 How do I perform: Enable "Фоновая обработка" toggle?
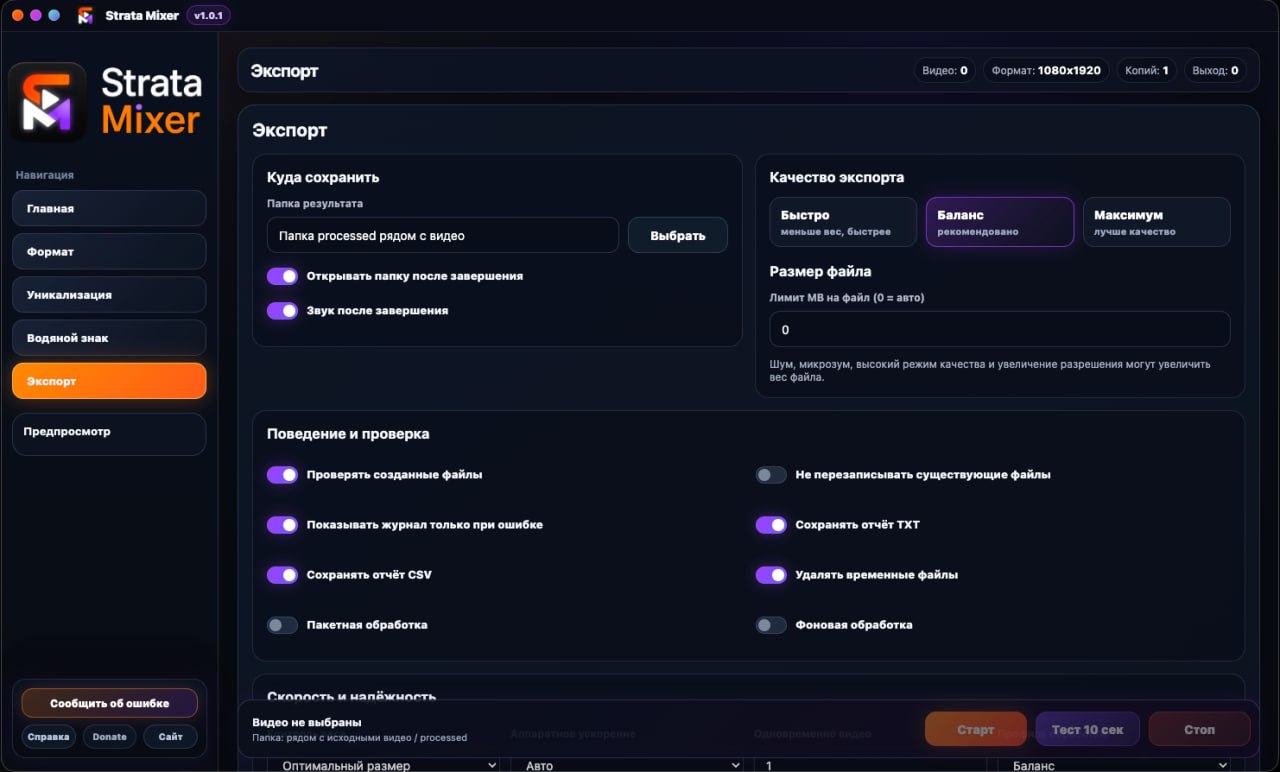click(x=771, y=625)
